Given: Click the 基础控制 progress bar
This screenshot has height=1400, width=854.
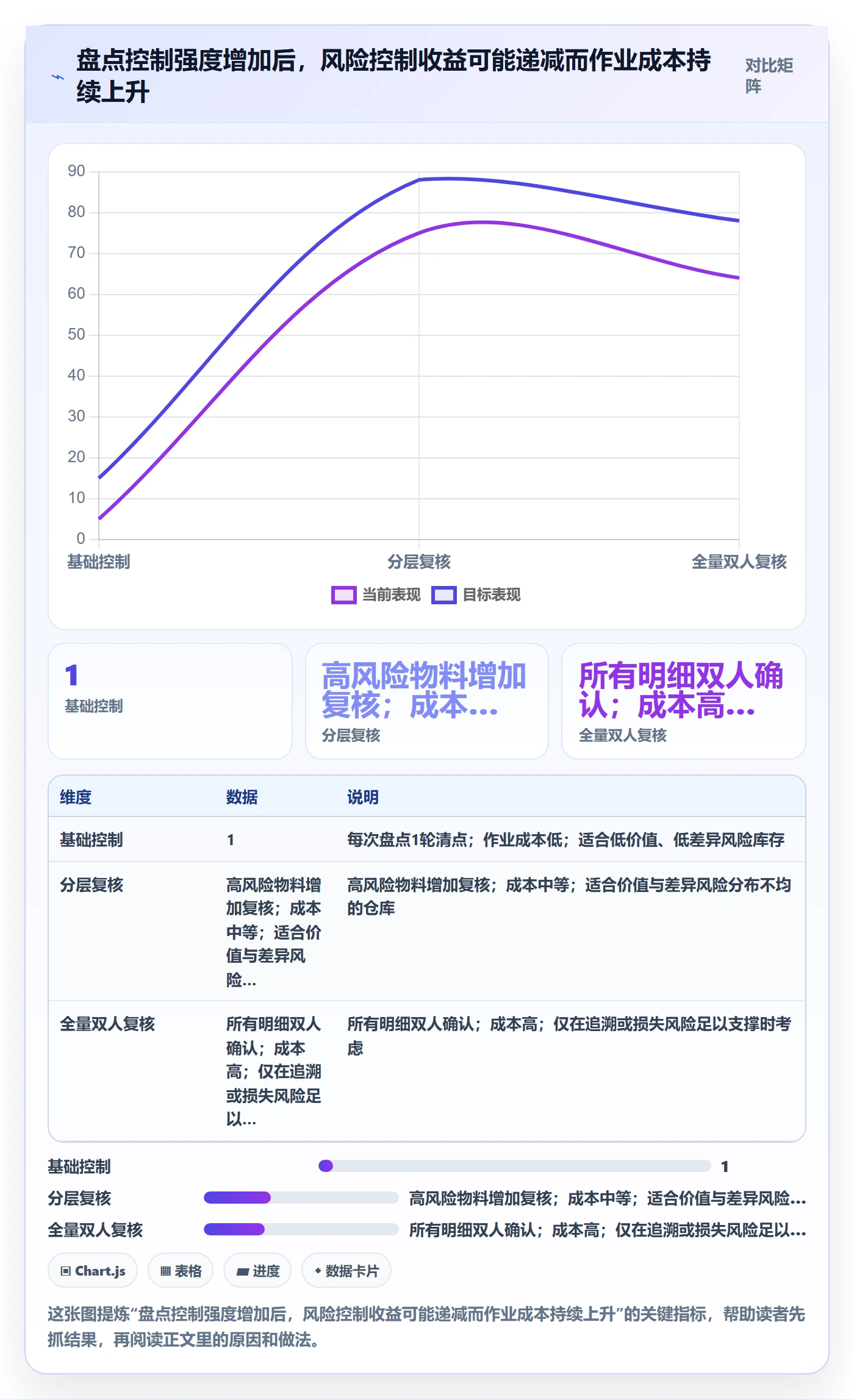Looking at the screenshot, I should (515, 1166).
